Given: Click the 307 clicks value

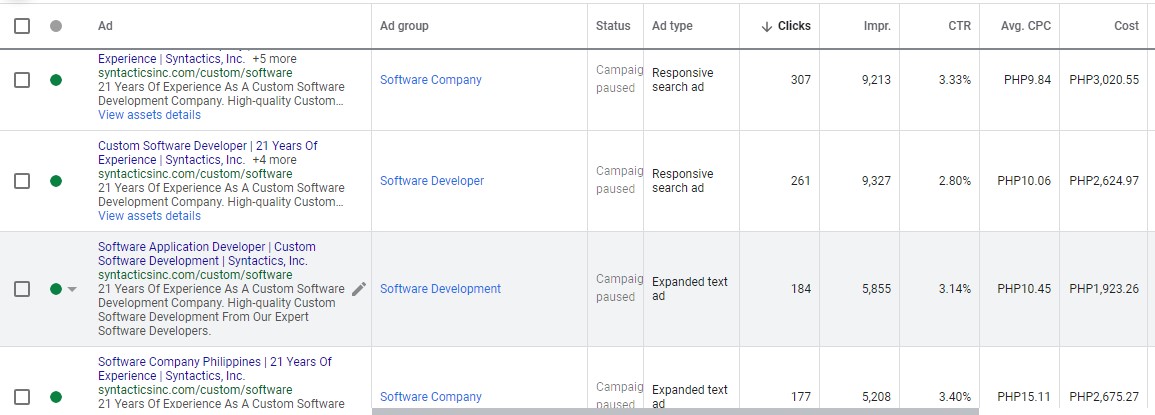Looking at the screenshot, I should tap(801, 80).
